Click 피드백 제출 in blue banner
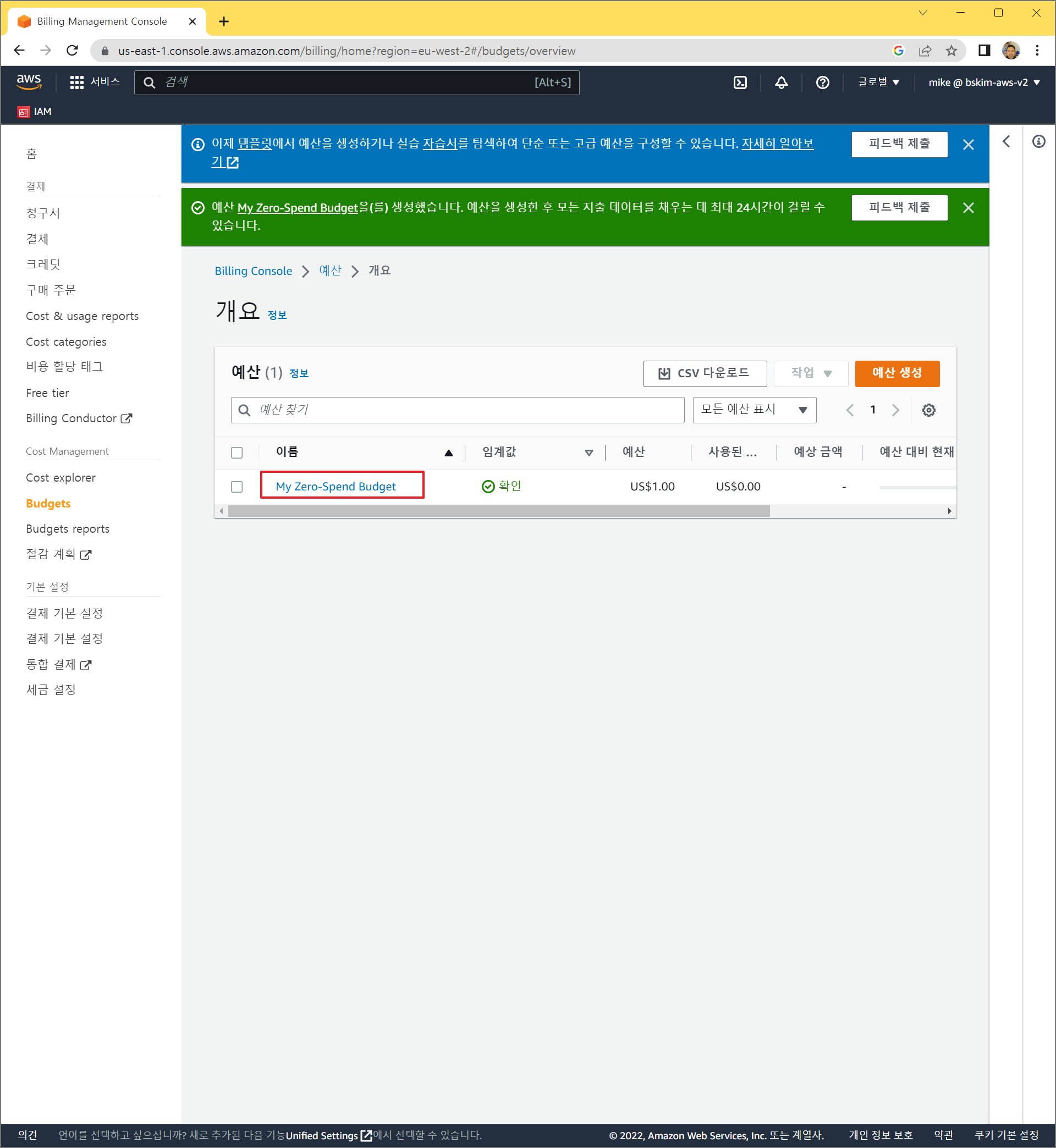This screenshot has width=1056, height=1148. [899, 144]
